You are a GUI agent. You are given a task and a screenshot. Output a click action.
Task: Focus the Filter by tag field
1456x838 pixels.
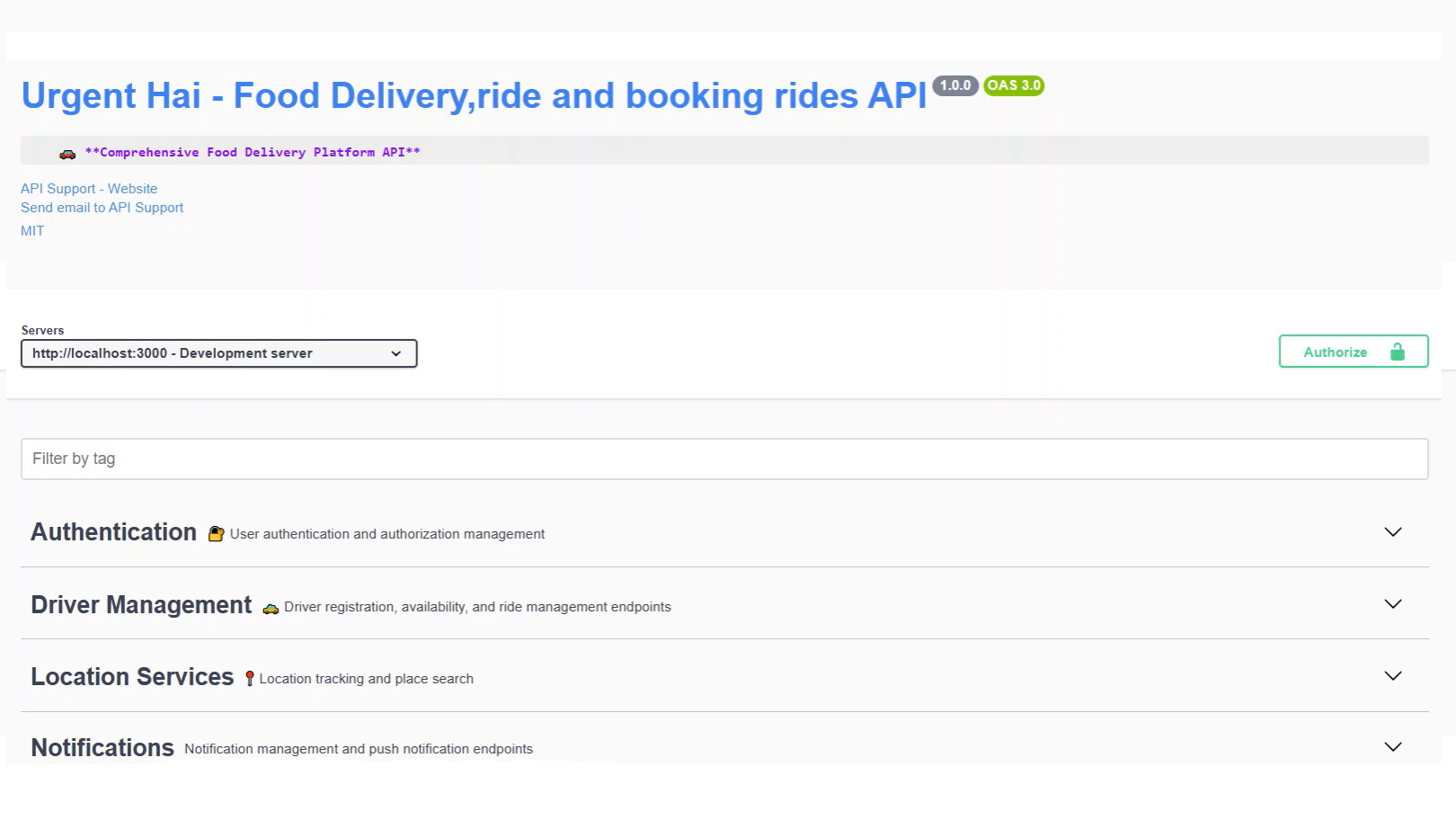(x=724, y=459)
